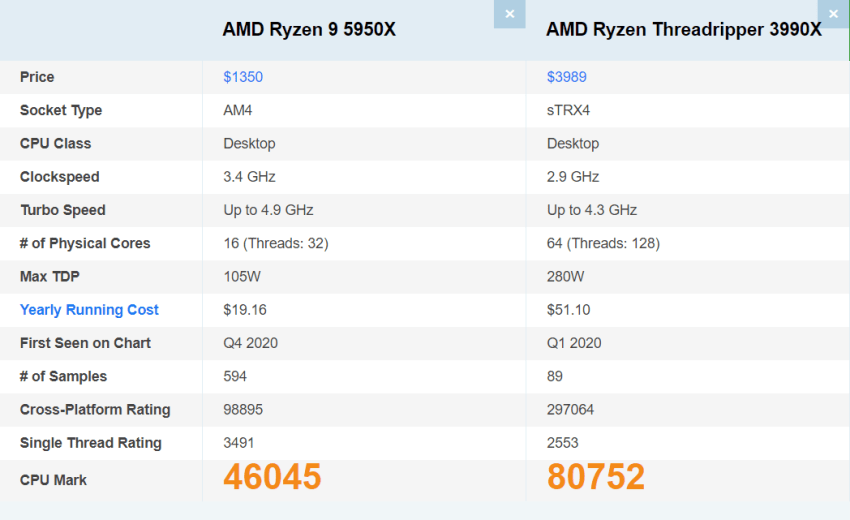Viewport: 850px width, 520px height.
Task: Click the "Up to 4.3 GHz" turbo value
Action: (592, 210)
